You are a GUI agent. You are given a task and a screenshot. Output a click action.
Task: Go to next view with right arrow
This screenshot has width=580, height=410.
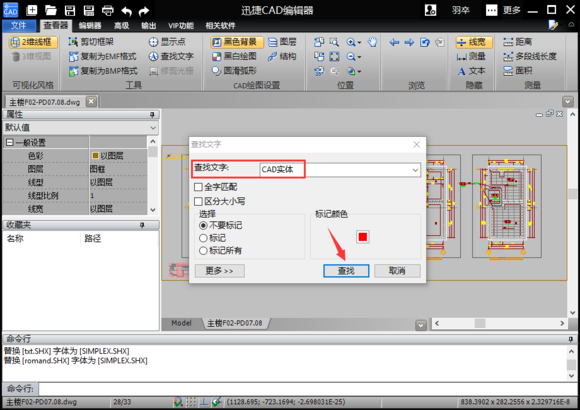409,42
